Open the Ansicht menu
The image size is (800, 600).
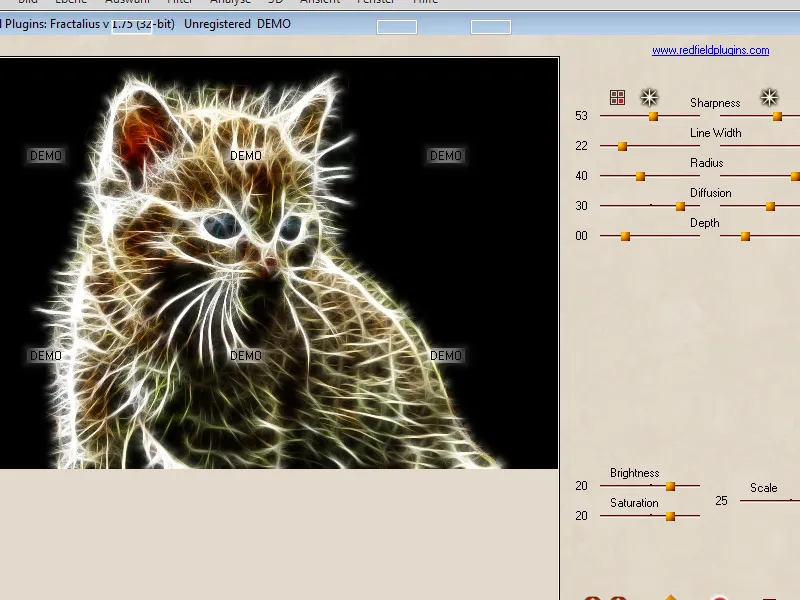click(320, 2)
